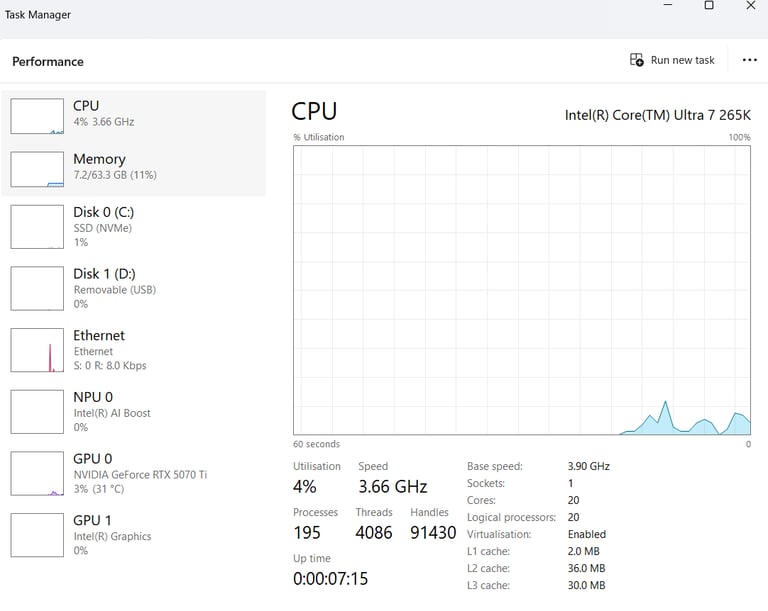The width and height of the screenshot is (768, 611).
Task: Click the 4% utilisation value
Action: pyautogui.click(x=305, y=487)
